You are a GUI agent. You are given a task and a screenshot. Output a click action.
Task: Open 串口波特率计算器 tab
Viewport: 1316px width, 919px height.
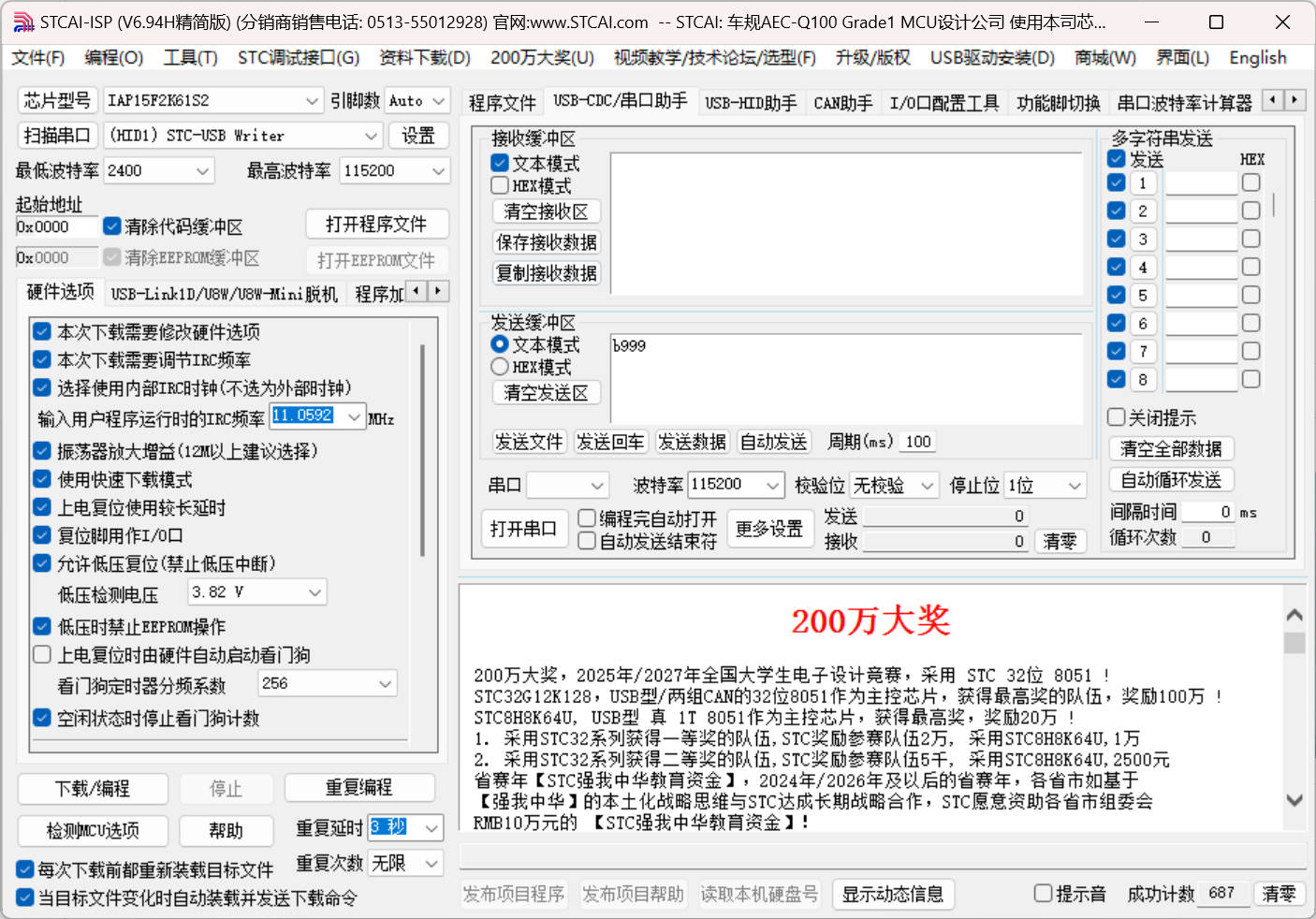[1185, 103]
